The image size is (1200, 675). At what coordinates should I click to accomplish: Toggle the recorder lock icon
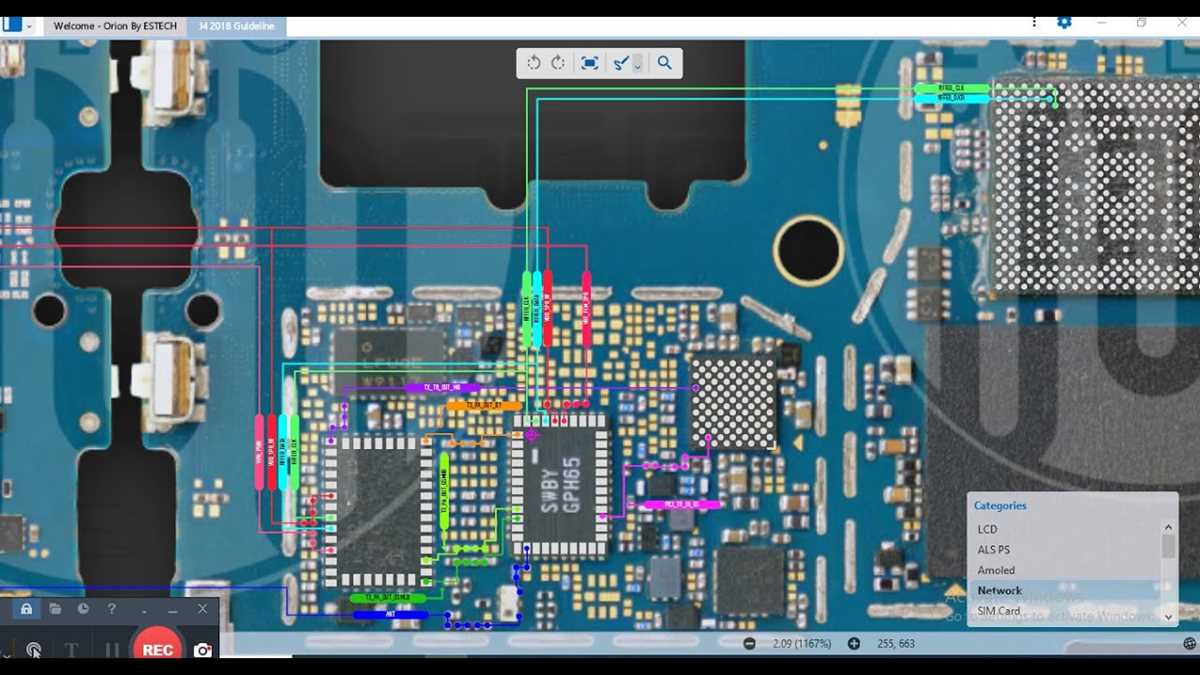[26, 609]
